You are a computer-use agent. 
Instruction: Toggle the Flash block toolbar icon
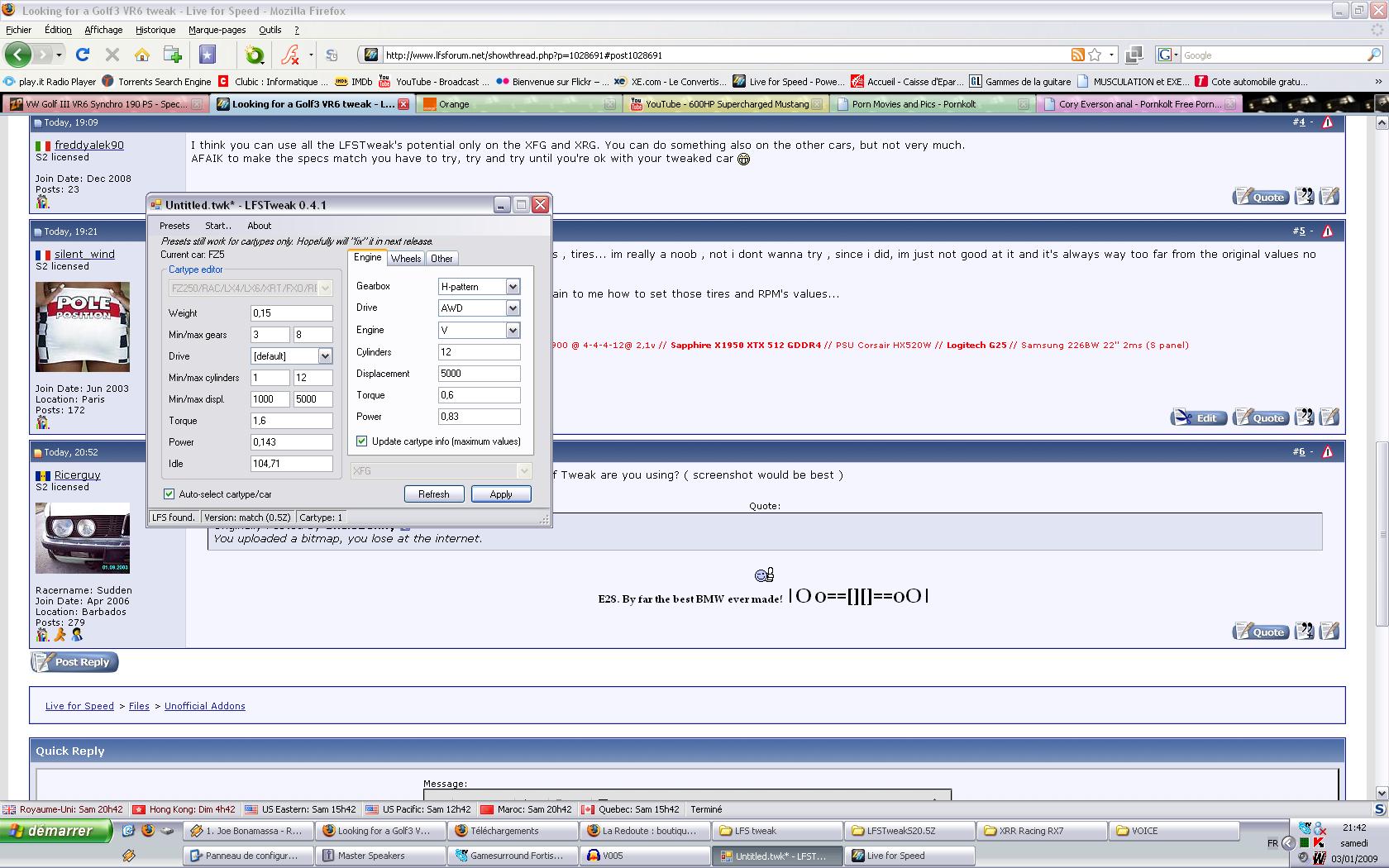coord(290,55)
